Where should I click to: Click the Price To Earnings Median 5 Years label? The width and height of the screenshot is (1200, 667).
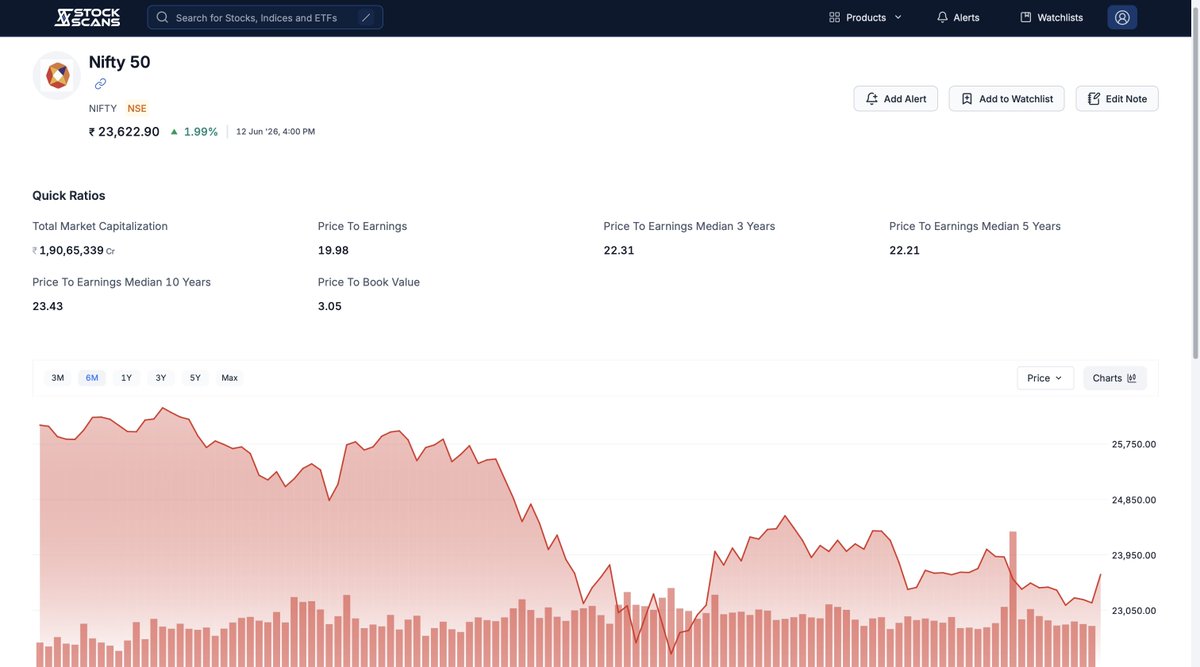[975, 226]
